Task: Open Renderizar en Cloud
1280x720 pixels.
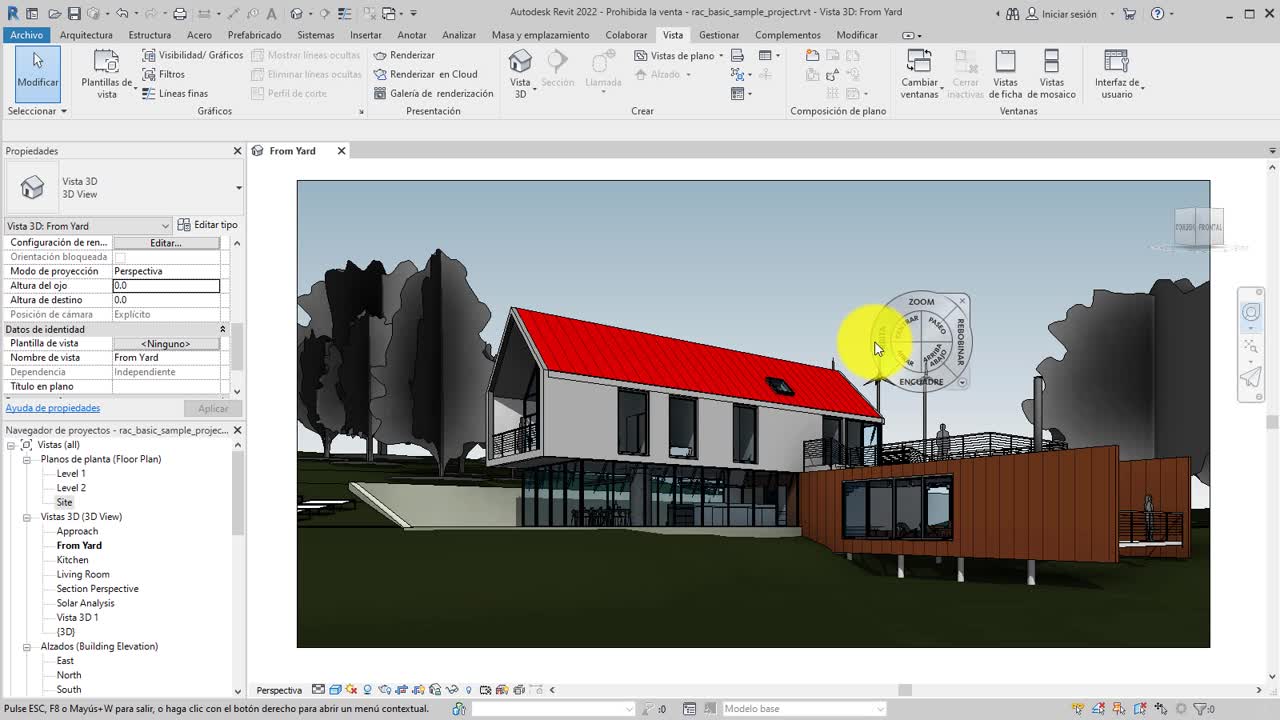Action: 426,74
